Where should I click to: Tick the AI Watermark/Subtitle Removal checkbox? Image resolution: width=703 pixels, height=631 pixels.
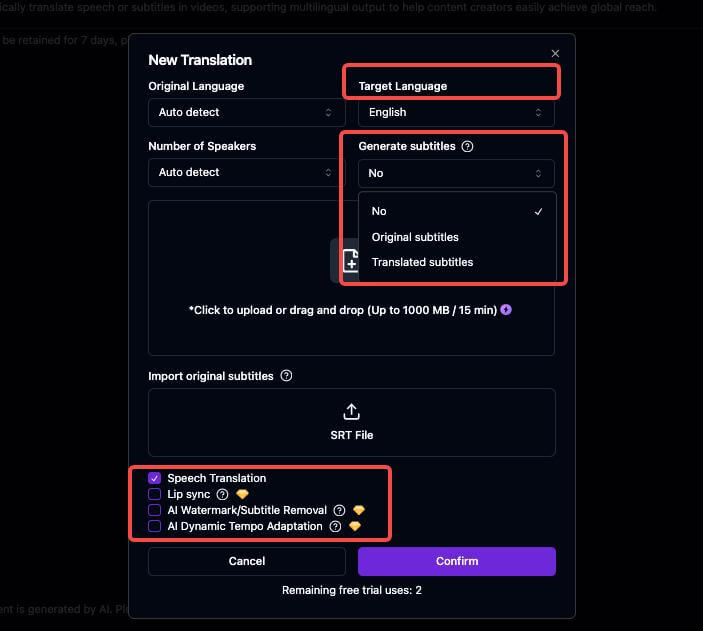click(155, 510)
